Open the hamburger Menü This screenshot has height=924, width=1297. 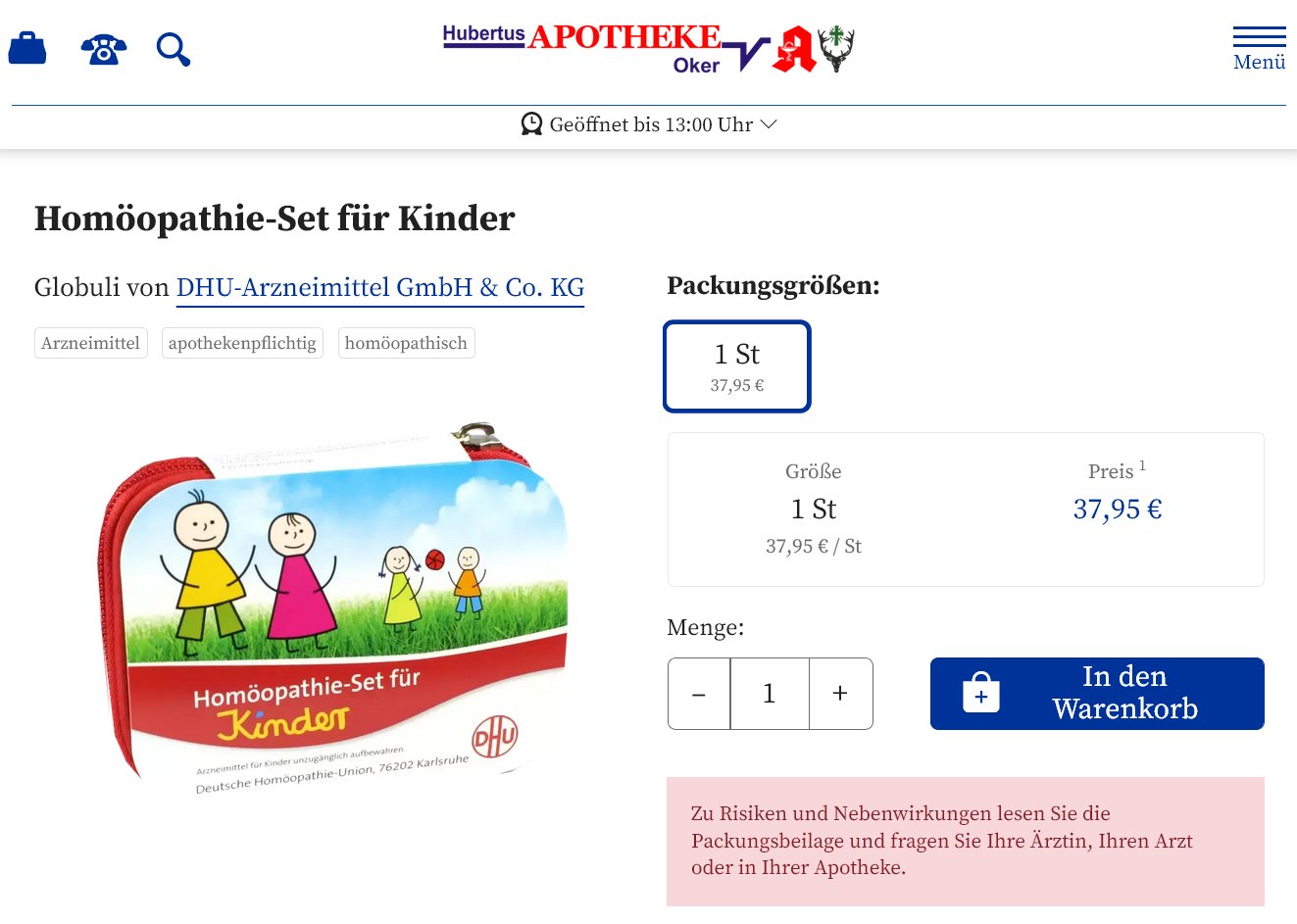pos(1260,49)
